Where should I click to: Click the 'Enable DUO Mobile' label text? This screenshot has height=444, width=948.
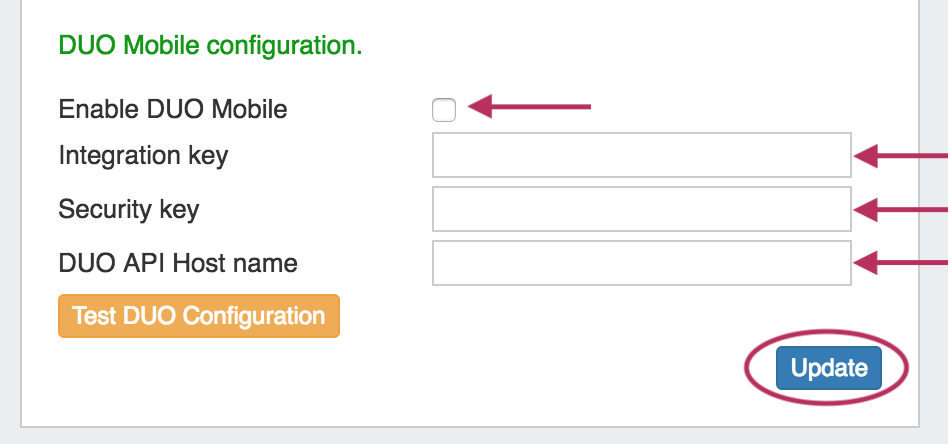173,109
